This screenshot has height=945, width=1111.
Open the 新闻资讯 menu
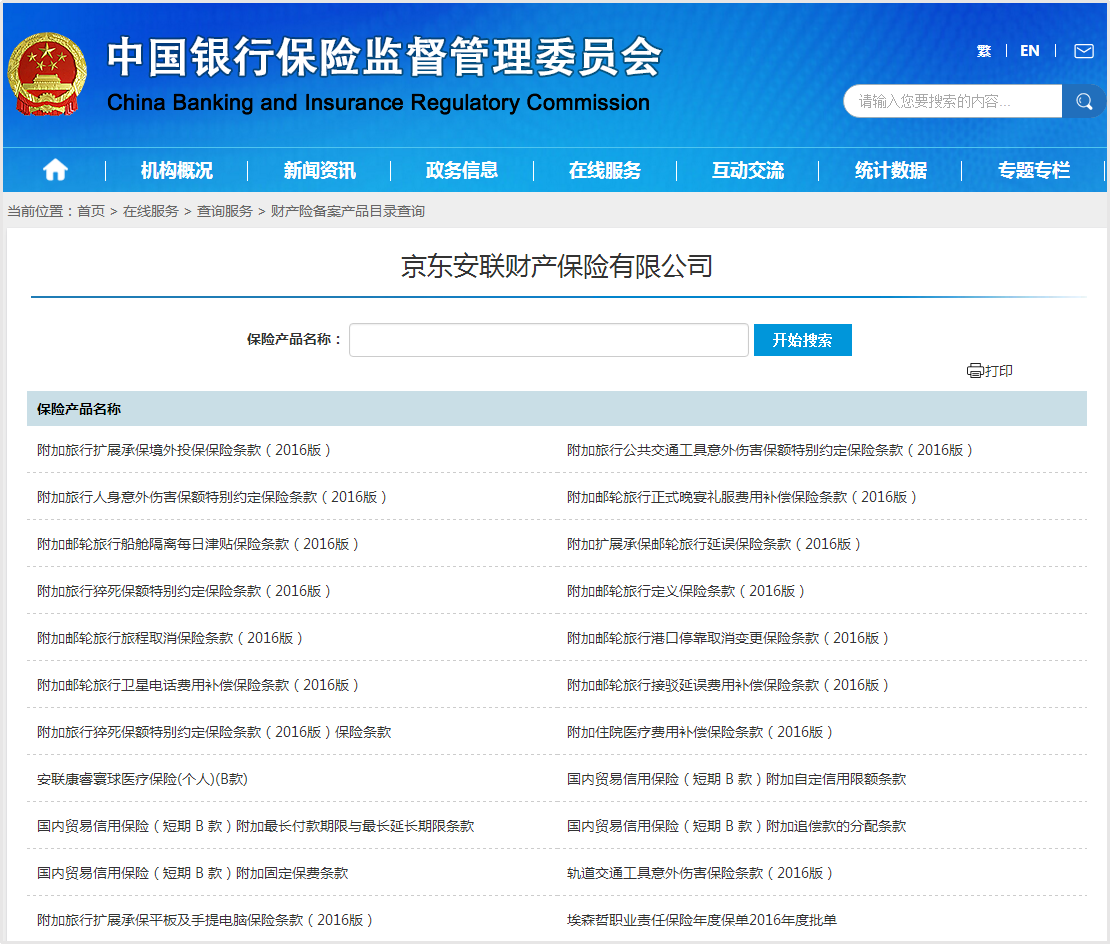point(320,170)
